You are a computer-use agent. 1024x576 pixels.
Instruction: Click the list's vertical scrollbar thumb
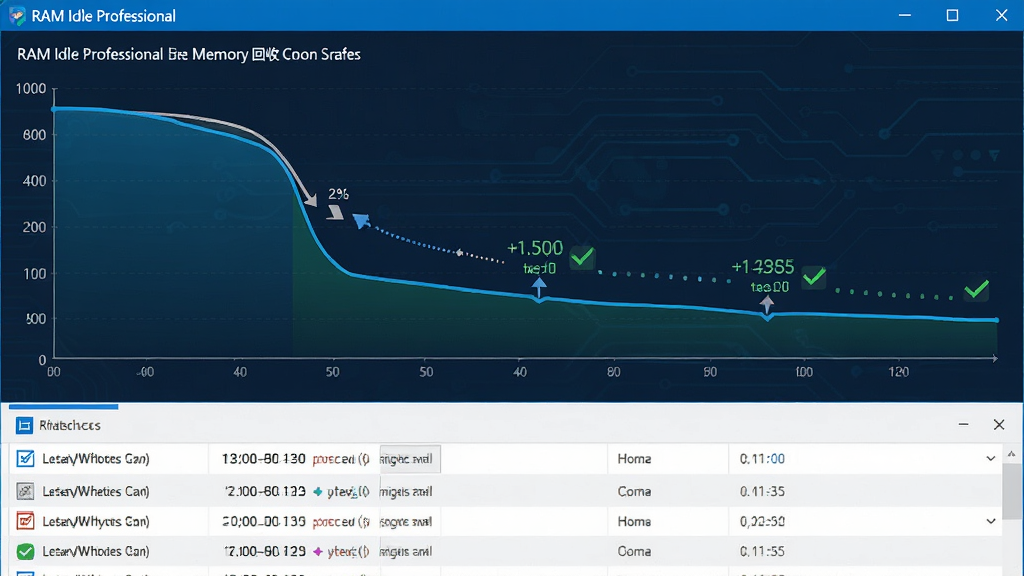(1012, 492)
